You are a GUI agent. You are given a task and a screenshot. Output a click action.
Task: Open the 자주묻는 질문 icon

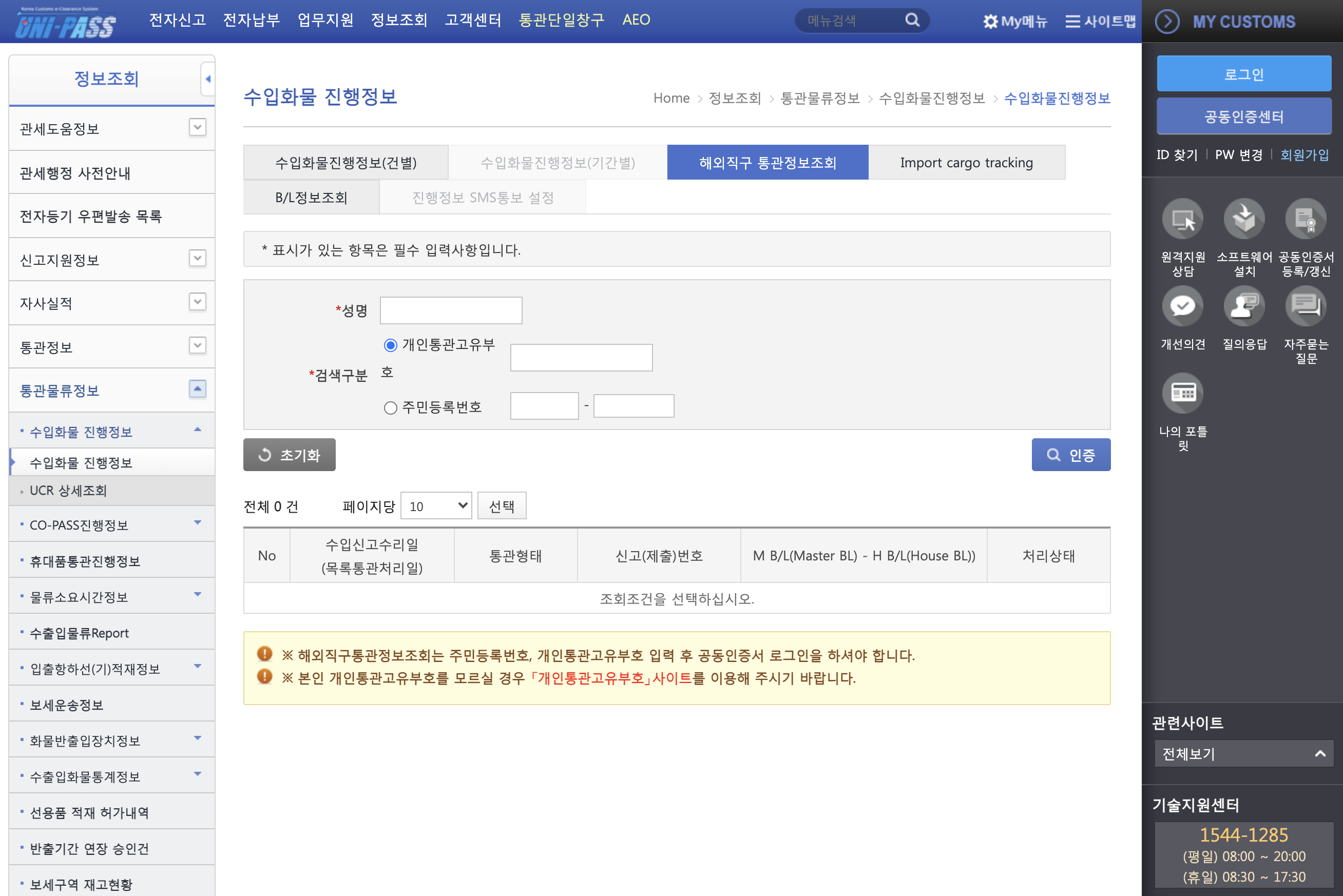point(1306,306)
